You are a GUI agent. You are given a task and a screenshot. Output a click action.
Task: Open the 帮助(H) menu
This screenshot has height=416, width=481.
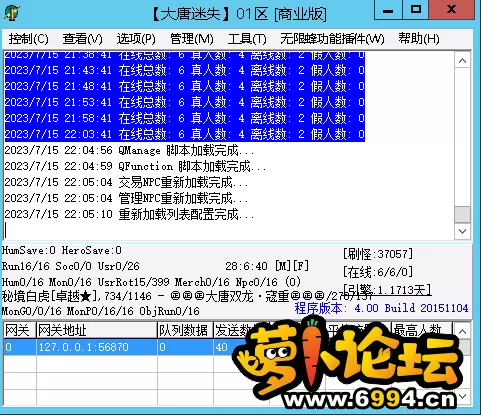click(x=419, y=39)
